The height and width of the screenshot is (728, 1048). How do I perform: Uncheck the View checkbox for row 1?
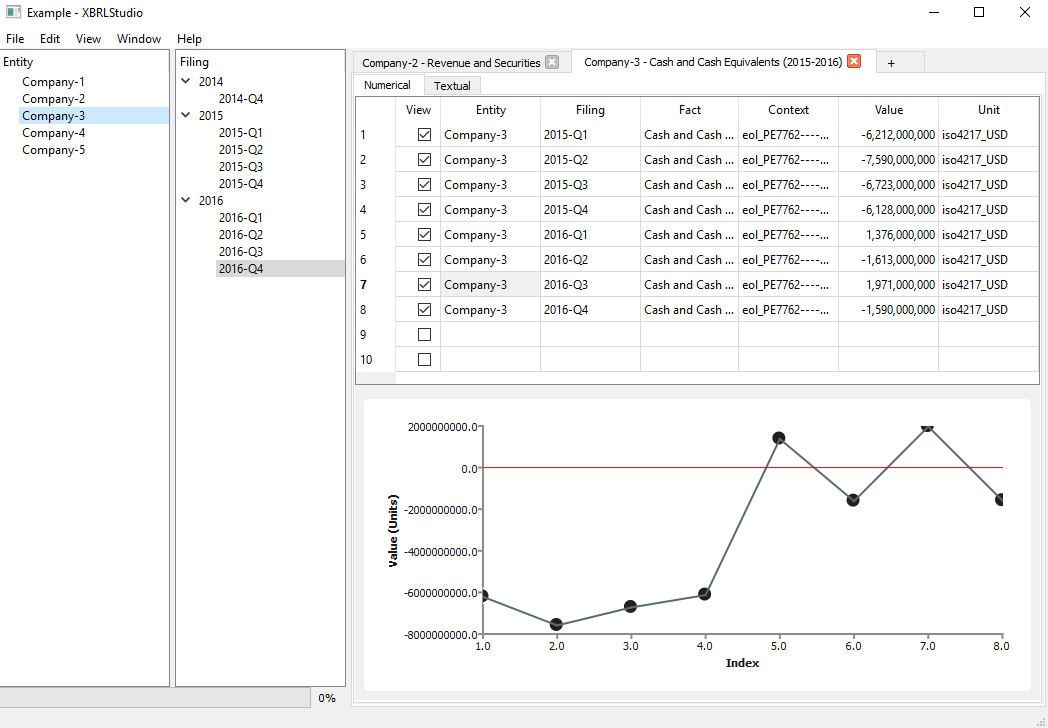pyautogui.click(x=424, y=134)
